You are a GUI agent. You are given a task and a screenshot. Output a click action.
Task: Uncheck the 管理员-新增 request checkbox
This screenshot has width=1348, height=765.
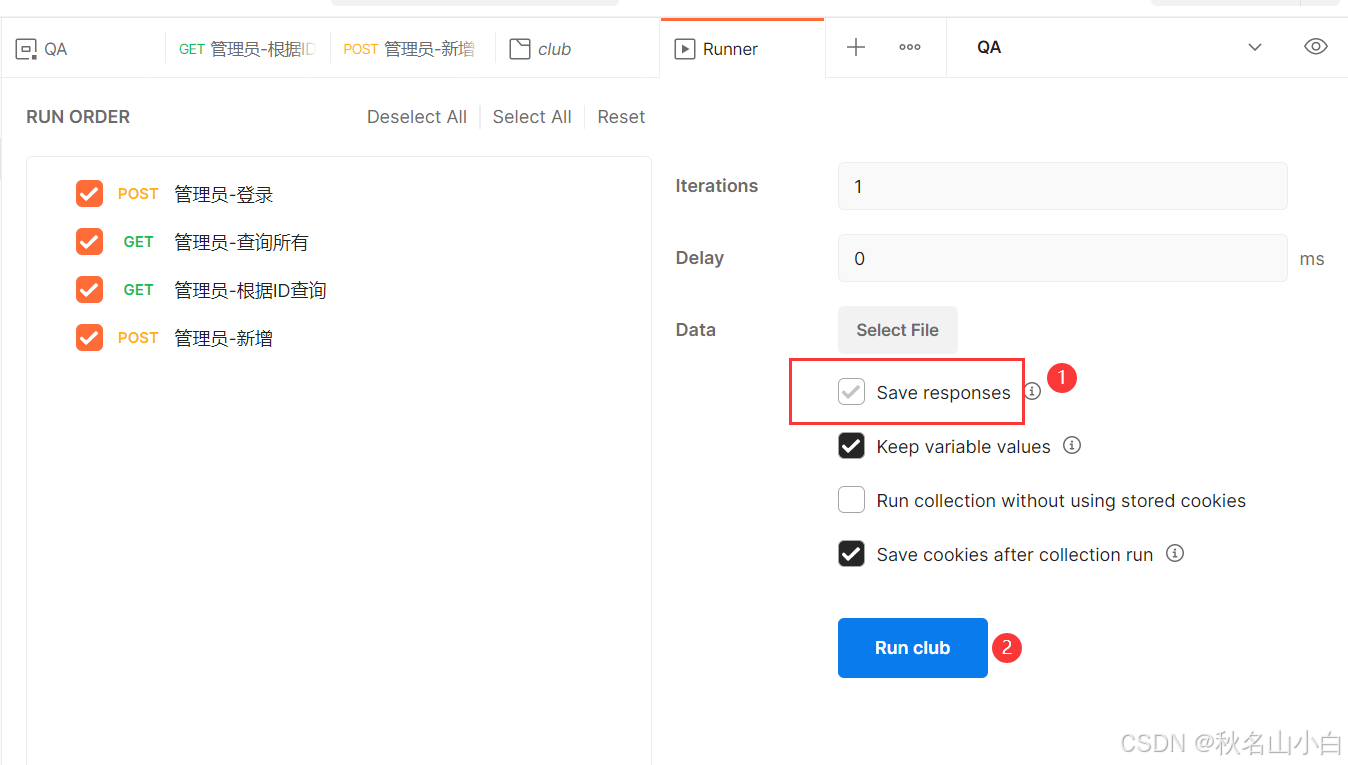pyautogui.click(x=90, y=338)
